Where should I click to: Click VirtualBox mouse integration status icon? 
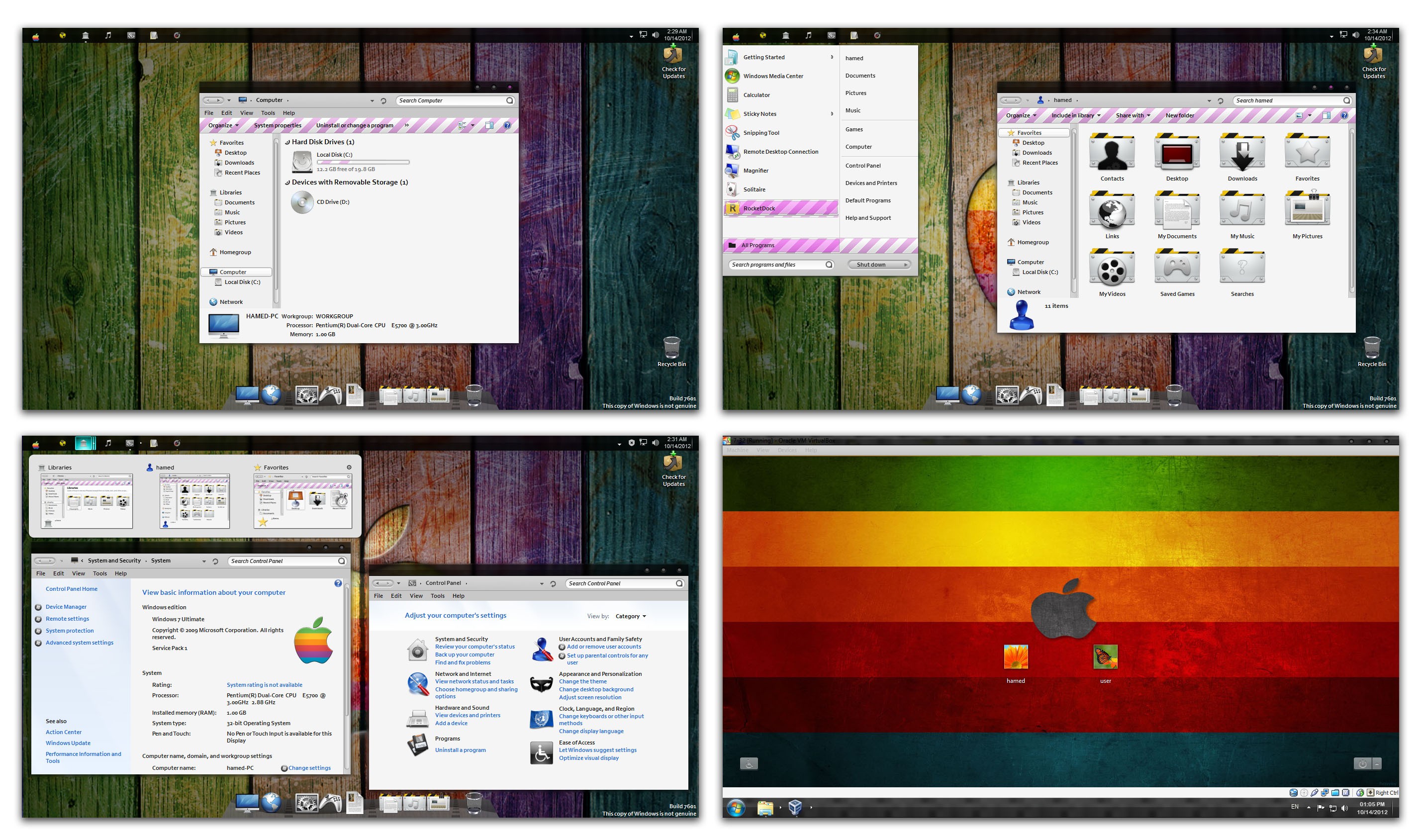pos(1360,792)
